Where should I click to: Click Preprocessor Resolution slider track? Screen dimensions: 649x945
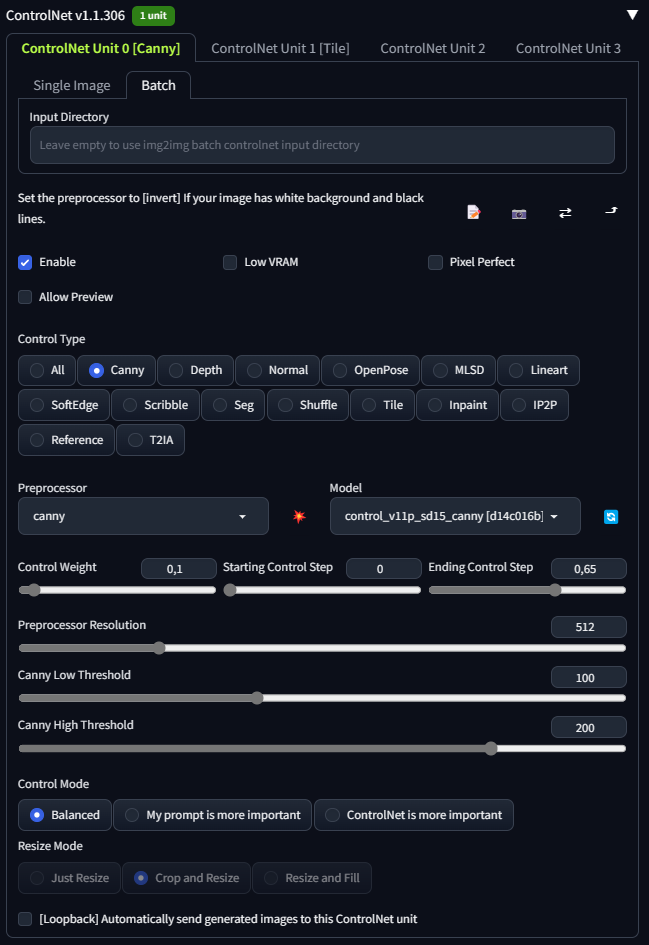click(x=322, y=648)
